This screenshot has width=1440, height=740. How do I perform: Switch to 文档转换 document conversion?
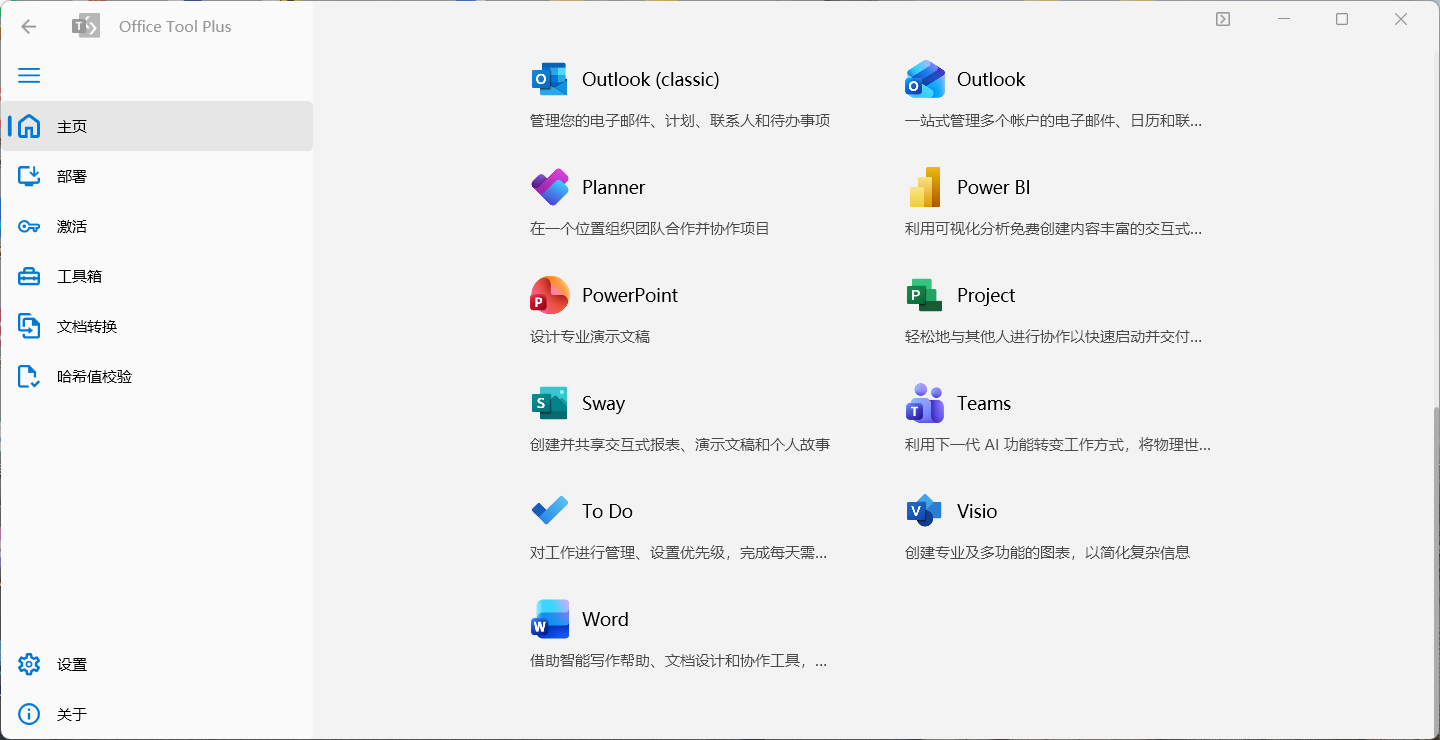87,327
